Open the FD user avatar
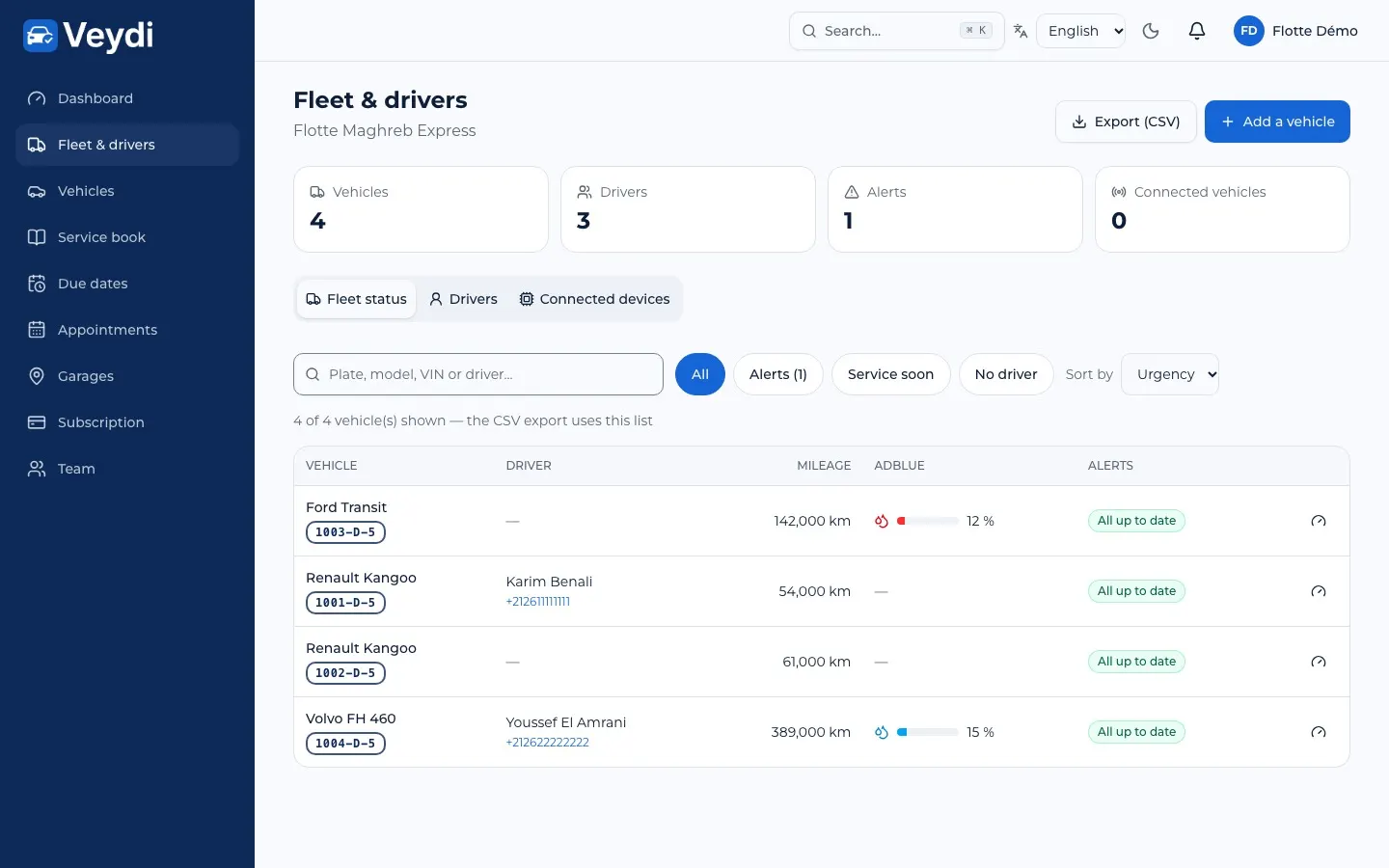Image resolution: width=1389 pixels, height=868 pixels. coord(1248,31)
